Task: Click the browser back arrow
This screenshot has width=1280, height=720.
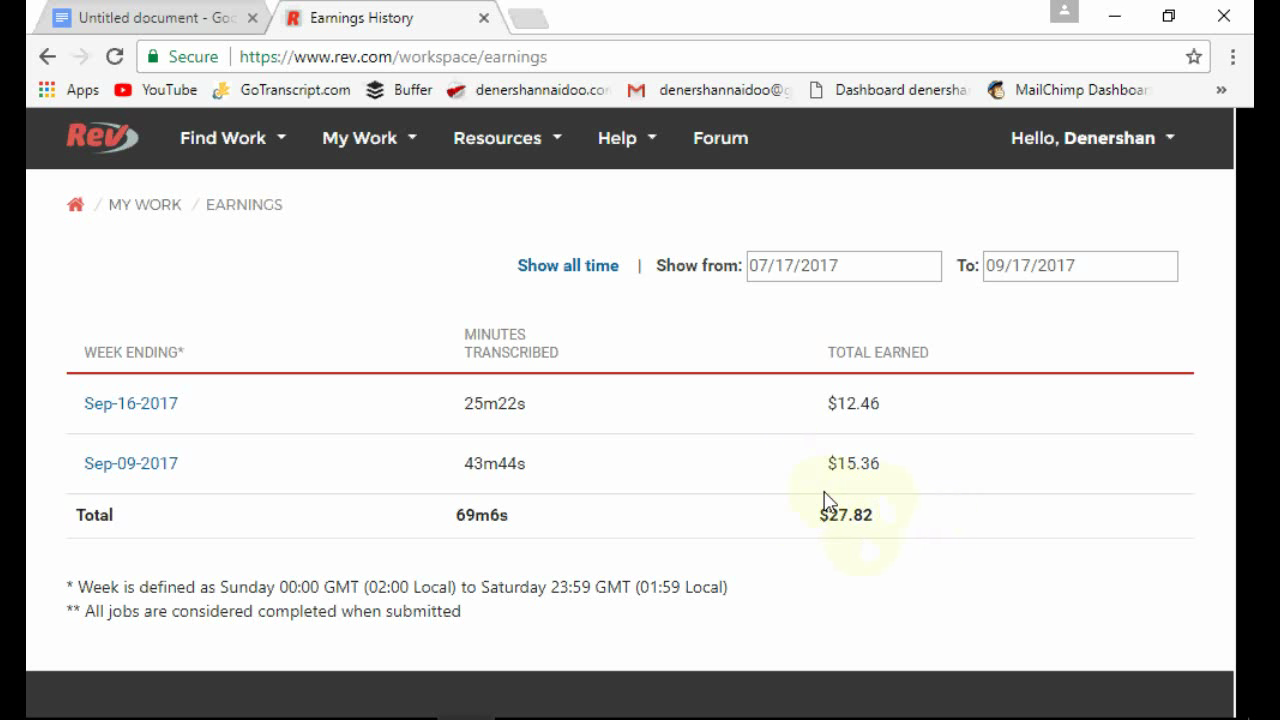Action: pyautogui.click(x=47, y=57)
